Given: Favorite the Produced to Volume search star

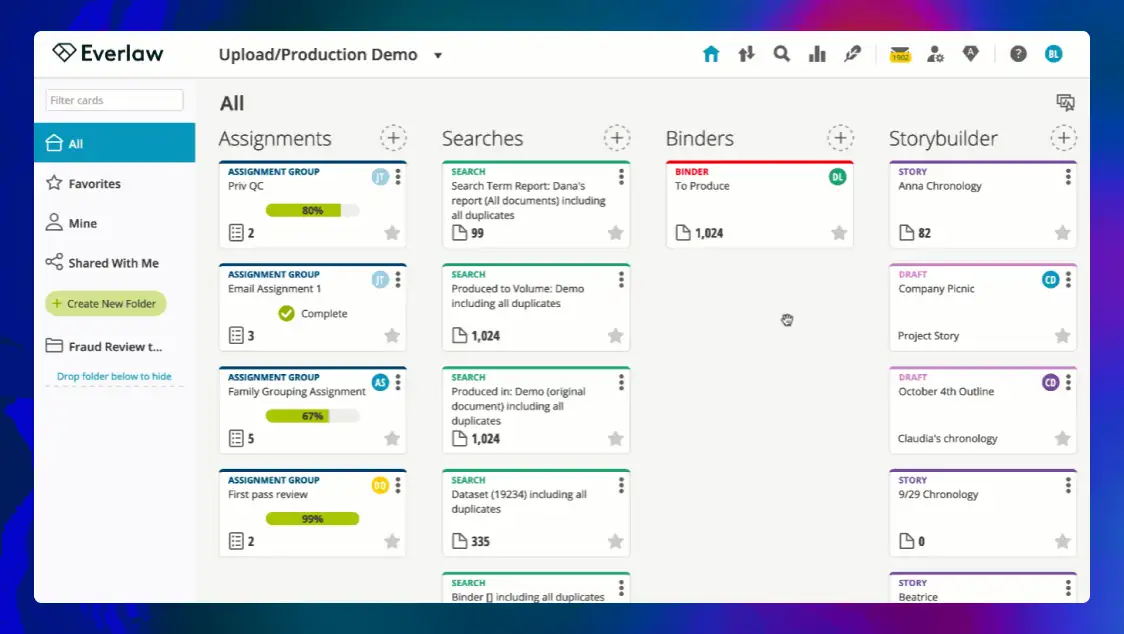Looking at the screenshot, I should (616, 335).
